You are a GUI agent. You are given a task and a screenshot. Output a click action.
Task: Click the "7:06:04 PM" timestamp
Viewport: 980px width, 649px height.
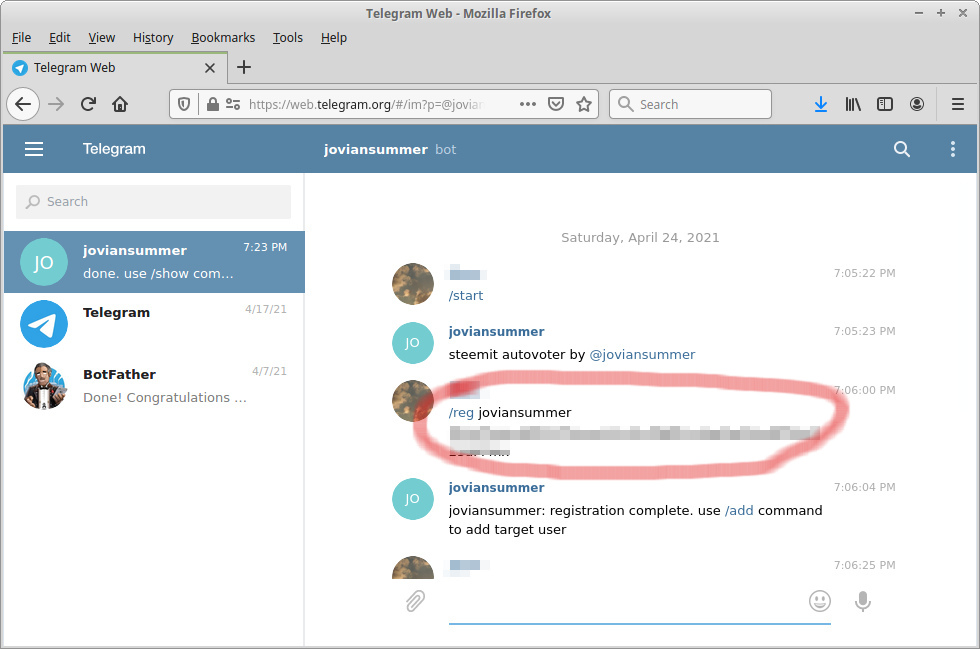coord(864,487)
